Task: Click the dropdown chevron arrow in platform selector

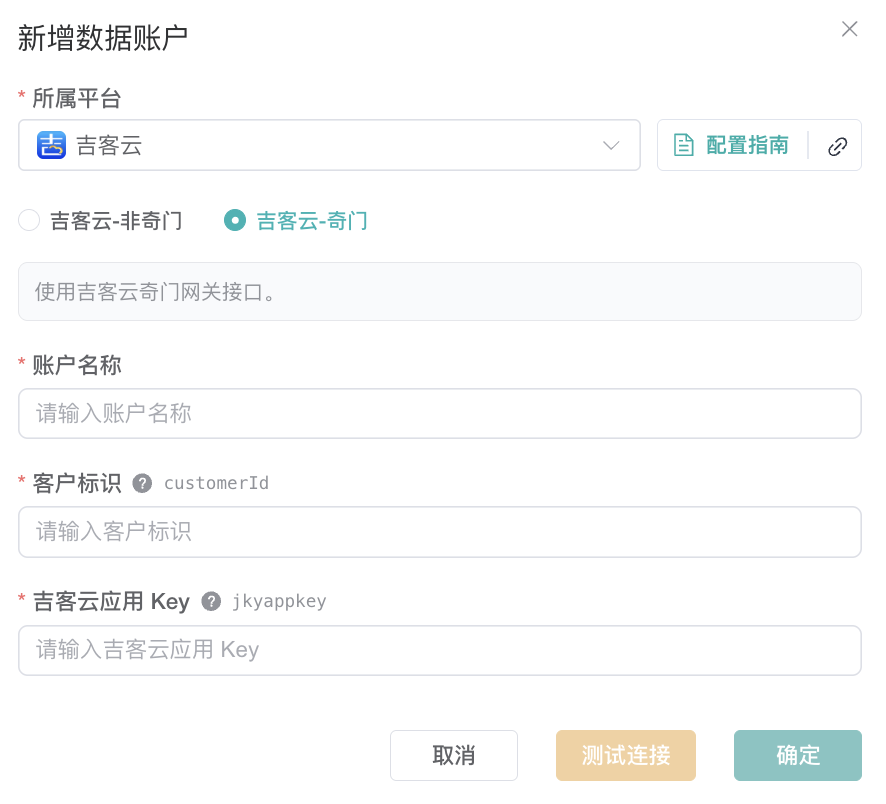Action: click(x=611, y=145)
